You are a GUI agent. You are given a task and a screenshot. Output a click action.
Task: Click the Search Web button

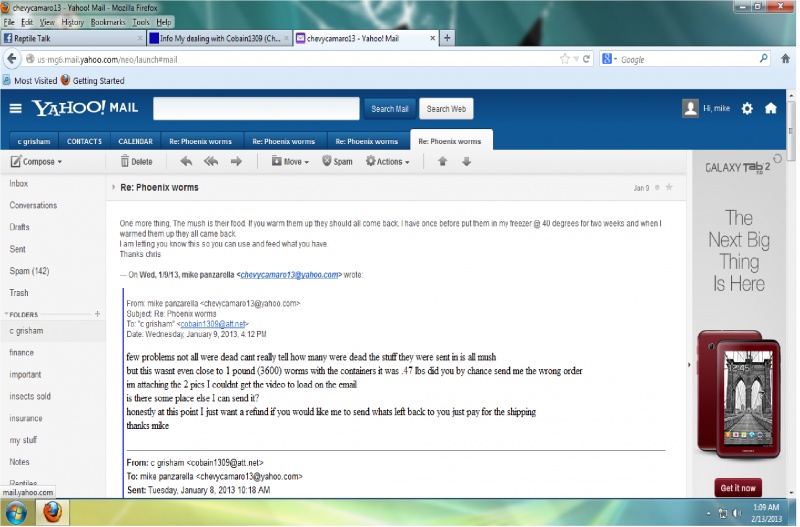coord(446,109)
